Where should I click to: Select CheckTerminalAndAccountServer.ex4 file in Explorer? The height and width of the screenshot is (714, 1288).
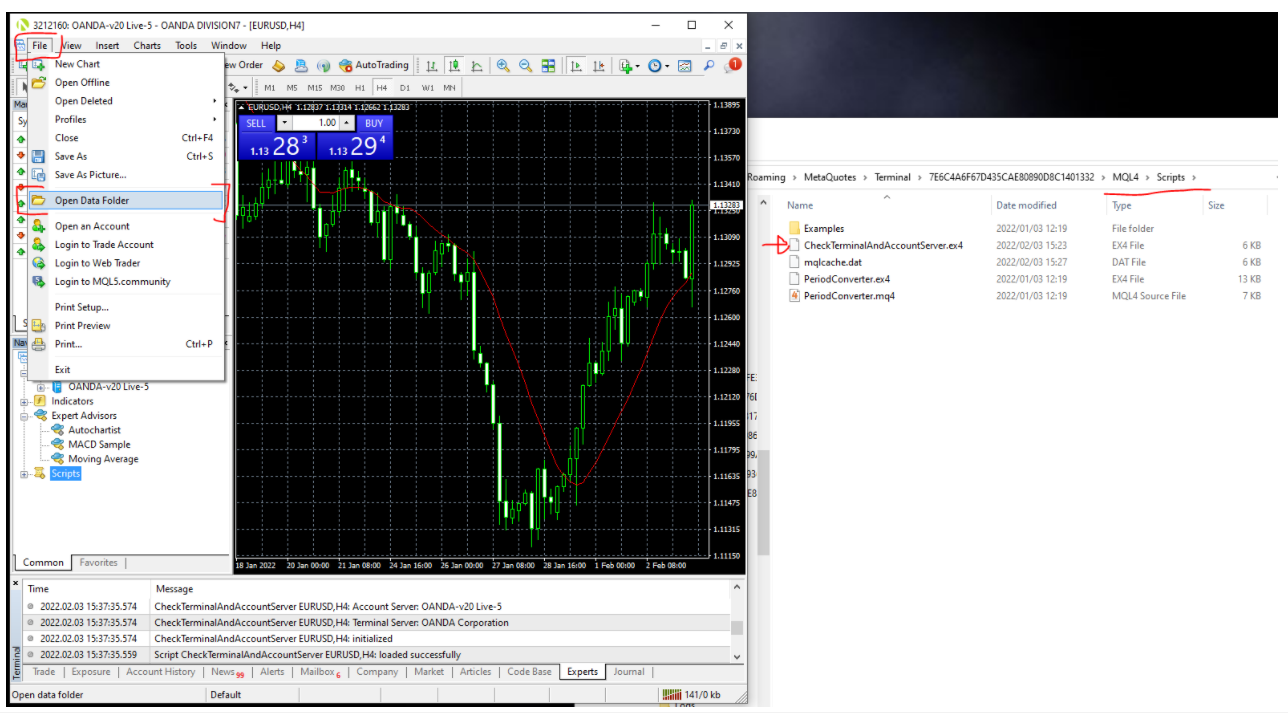[883, 245]
